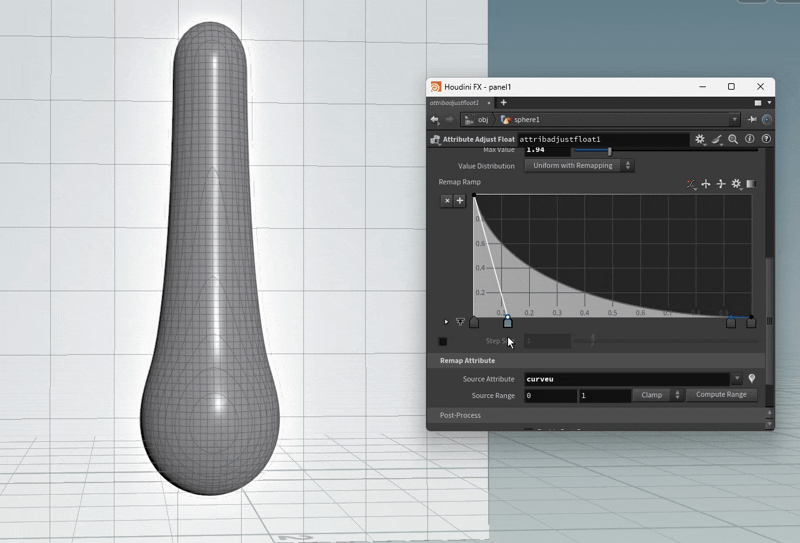Click the scroll down arrow below Post-Process
The image size is (800, 543).
pyautogui.click(x=769, y=425)
